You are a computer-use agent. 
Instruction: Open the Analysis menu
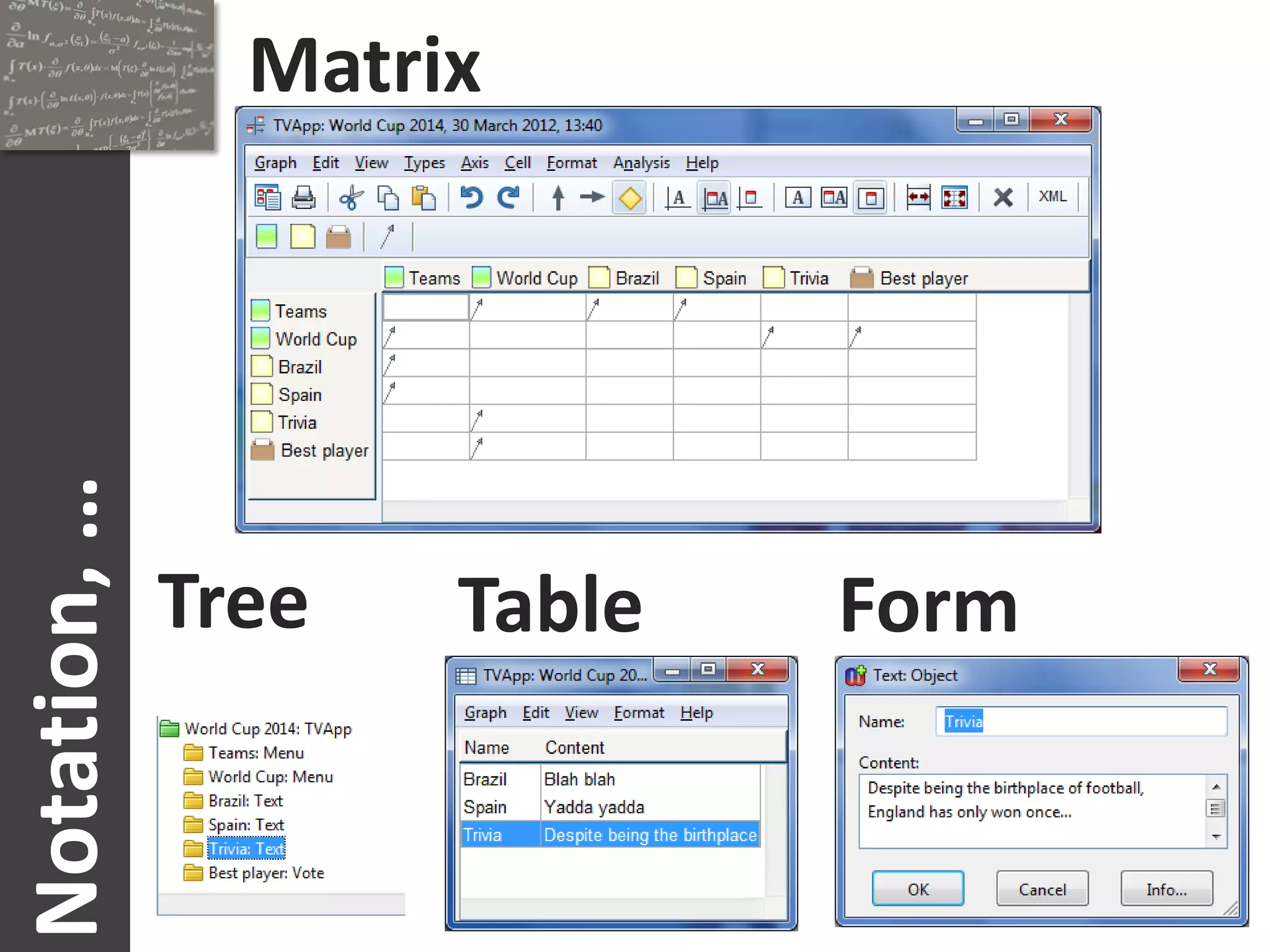tap(641, 163)
